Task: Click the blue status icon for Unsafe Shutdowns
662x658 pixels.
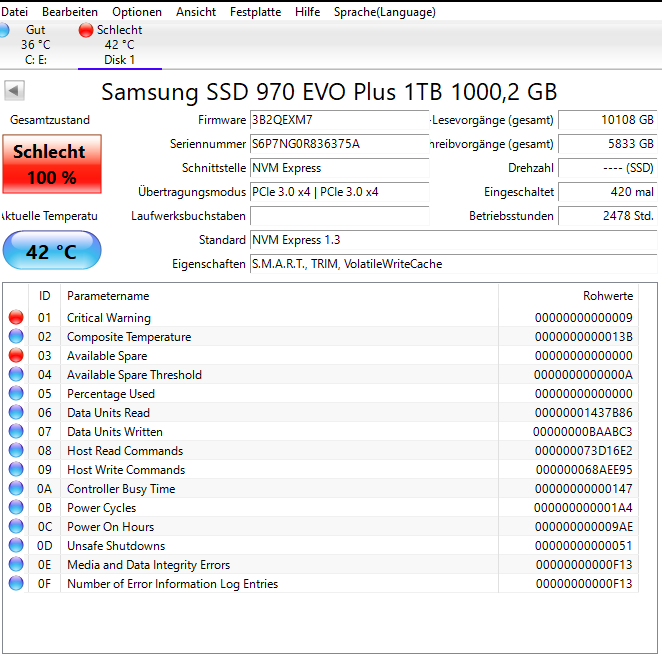Action: 16,545
